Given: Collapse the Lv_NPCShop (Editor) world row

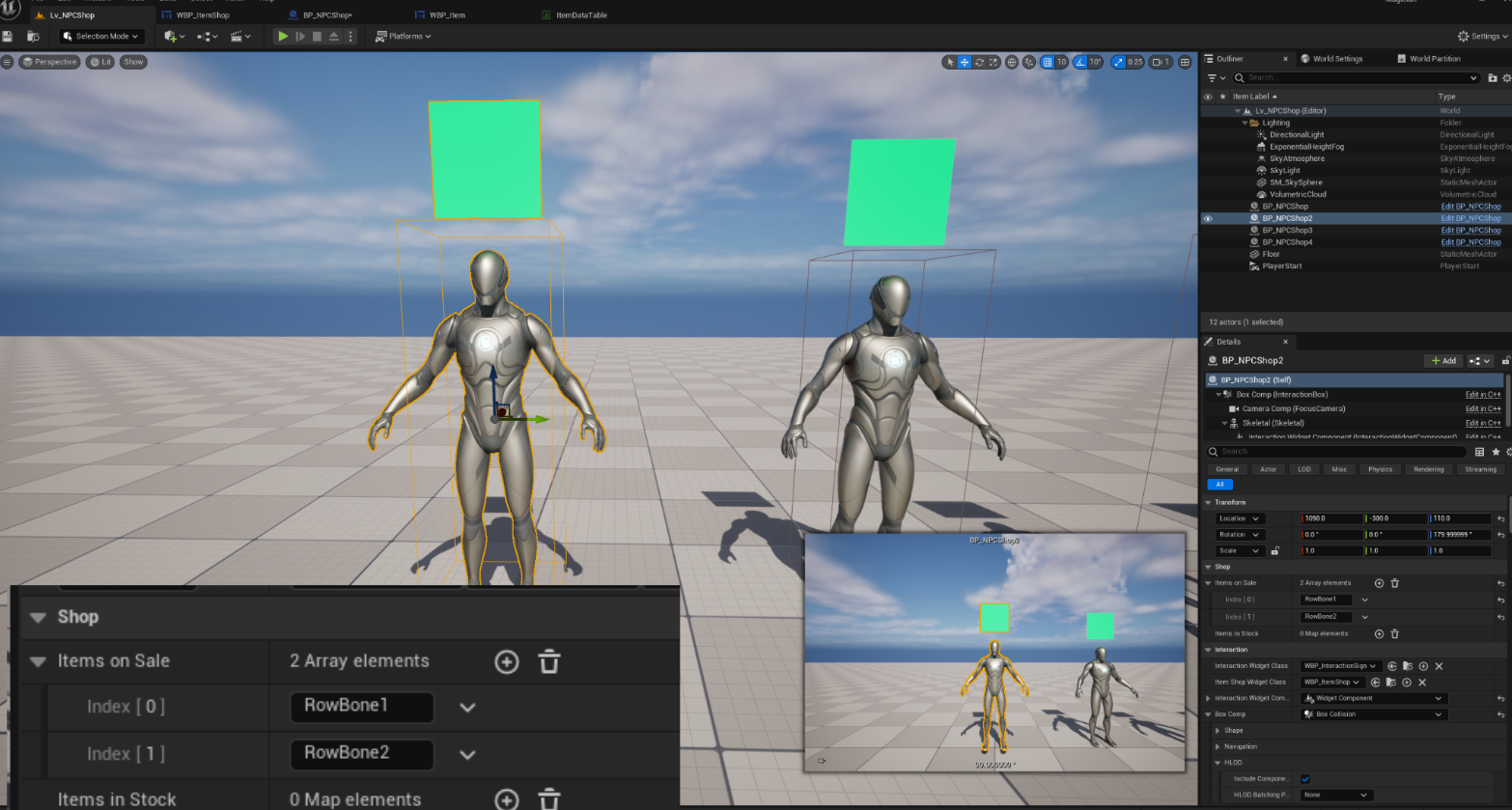Looking at the screenshot, I should point(1237,111).
